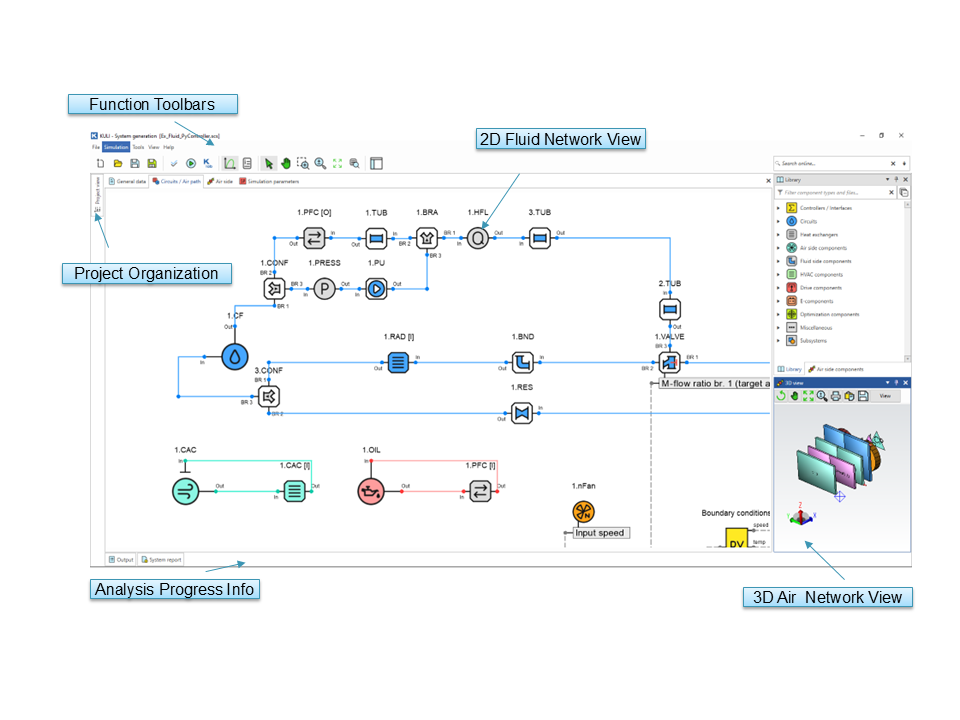Open a file via the folder icon
The height and width of the screenshot is (720, 960).
tap(118, 163)
